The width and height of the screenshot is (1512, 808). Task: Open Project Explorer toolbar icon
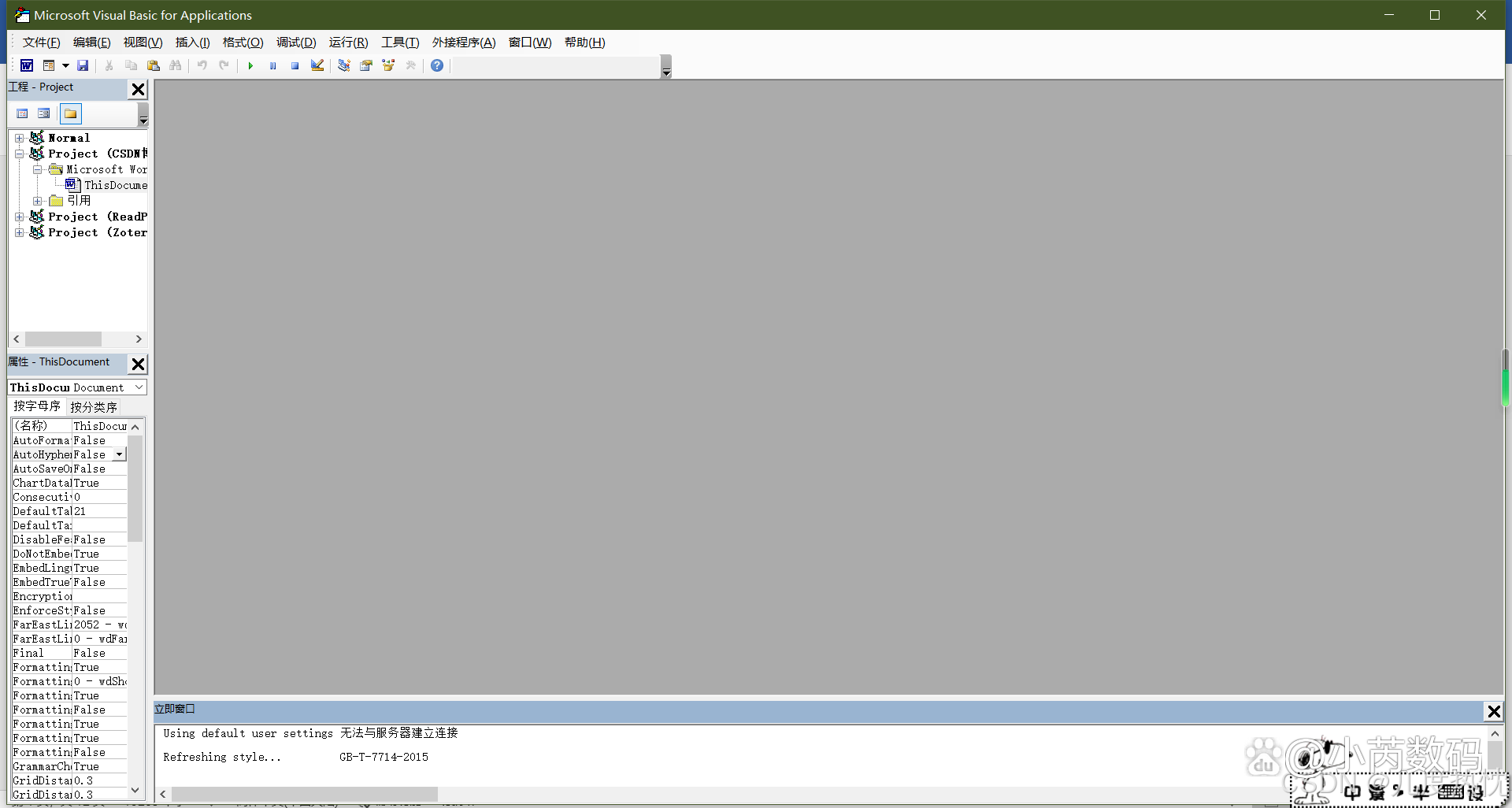(344, 65)
